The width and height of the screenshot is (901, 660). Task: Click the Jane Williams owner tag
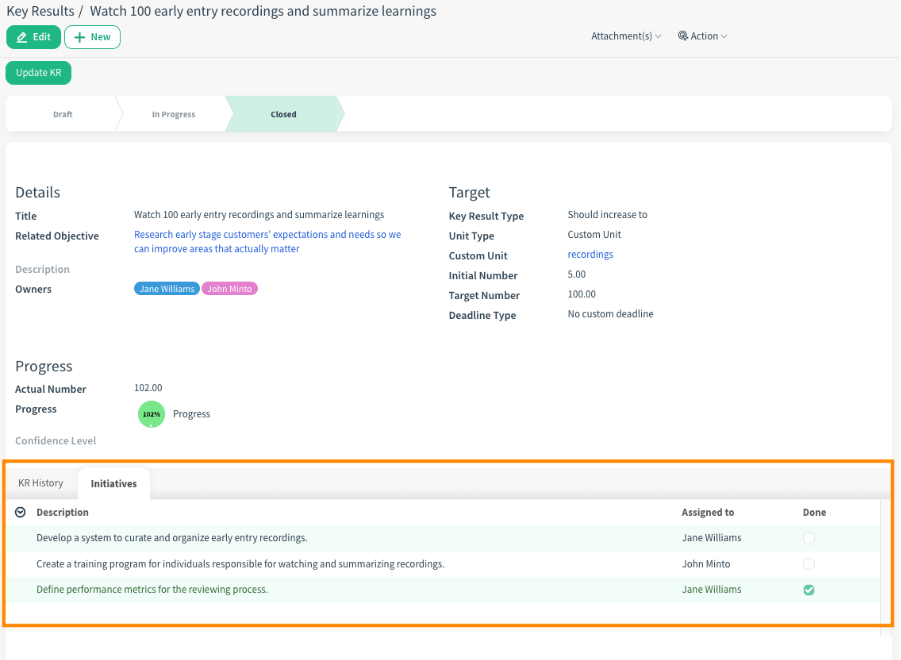[167, 289]
